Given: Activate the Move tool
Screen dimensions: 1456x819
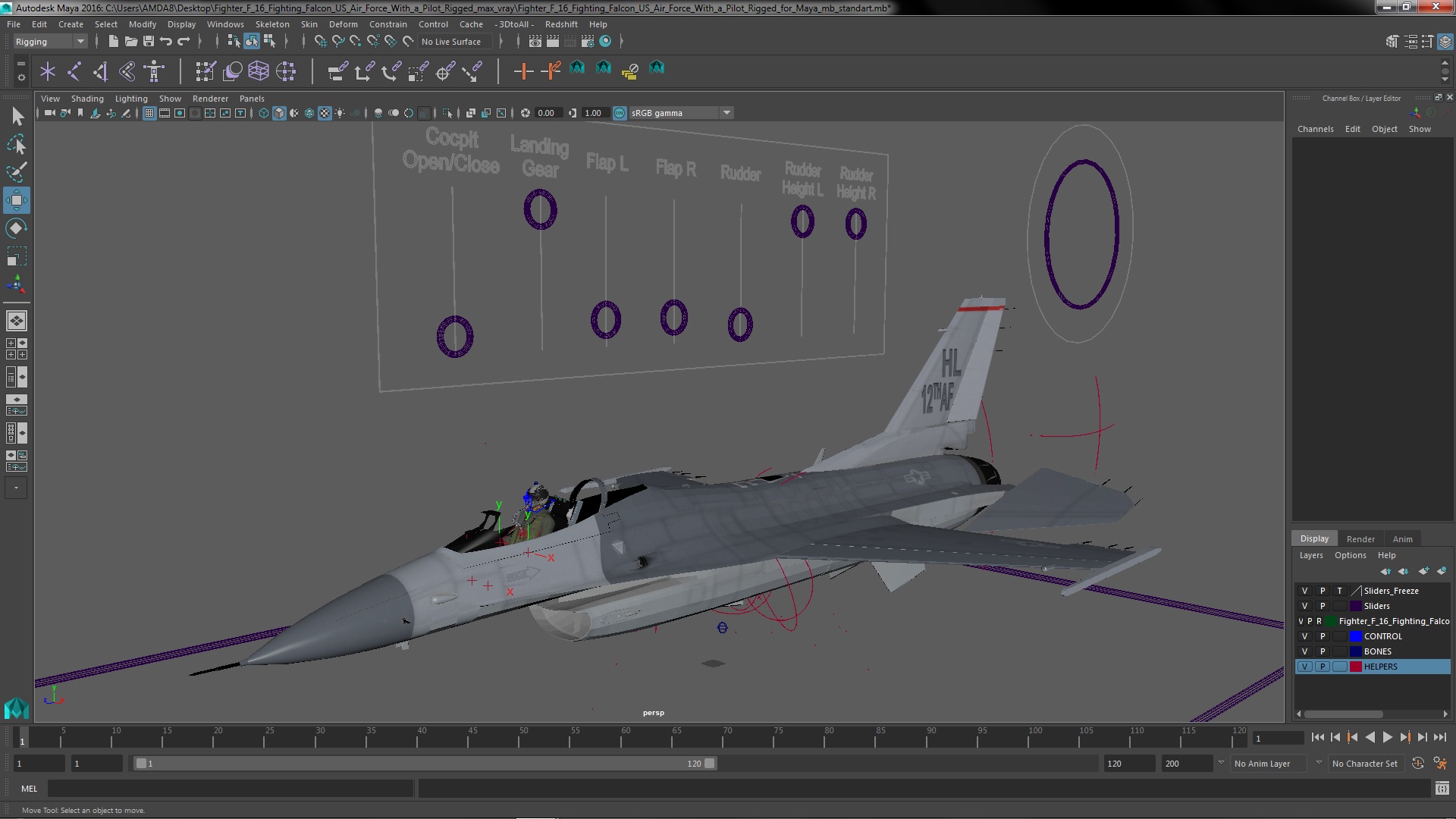Looking at the screenshot, I should pyautogui.click(x=17, y=200).
